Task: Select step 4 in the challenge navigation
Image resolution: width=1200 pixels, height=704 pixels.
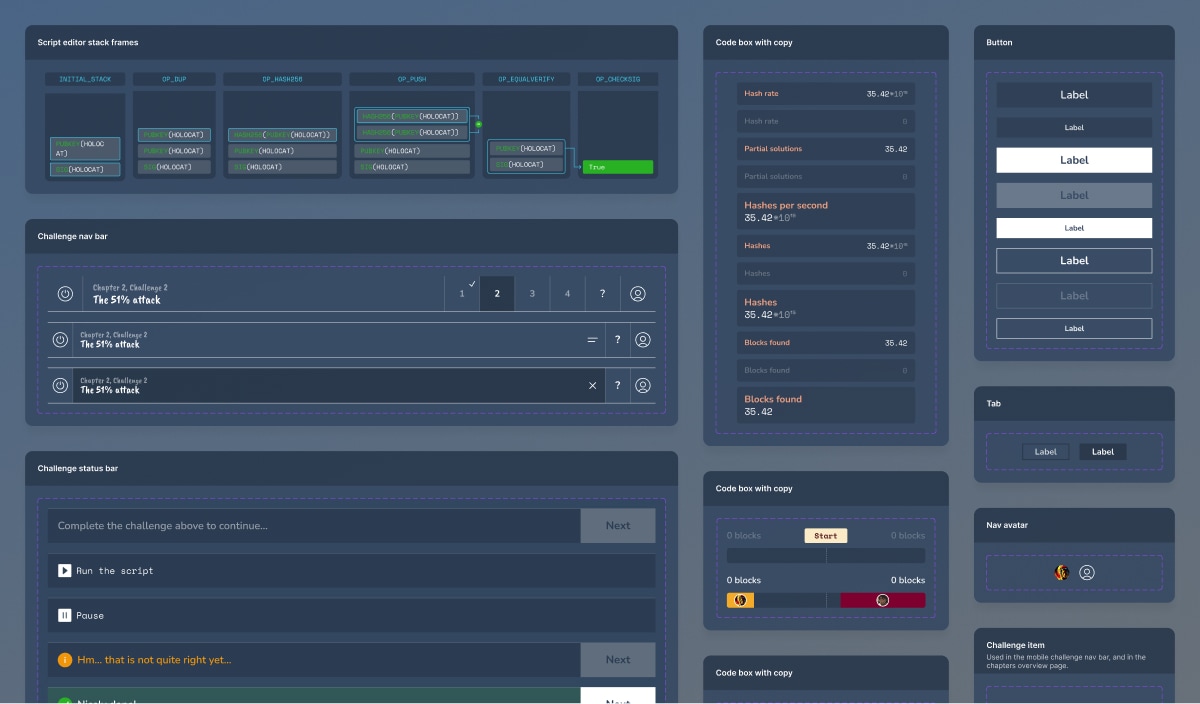Action: 567,293
